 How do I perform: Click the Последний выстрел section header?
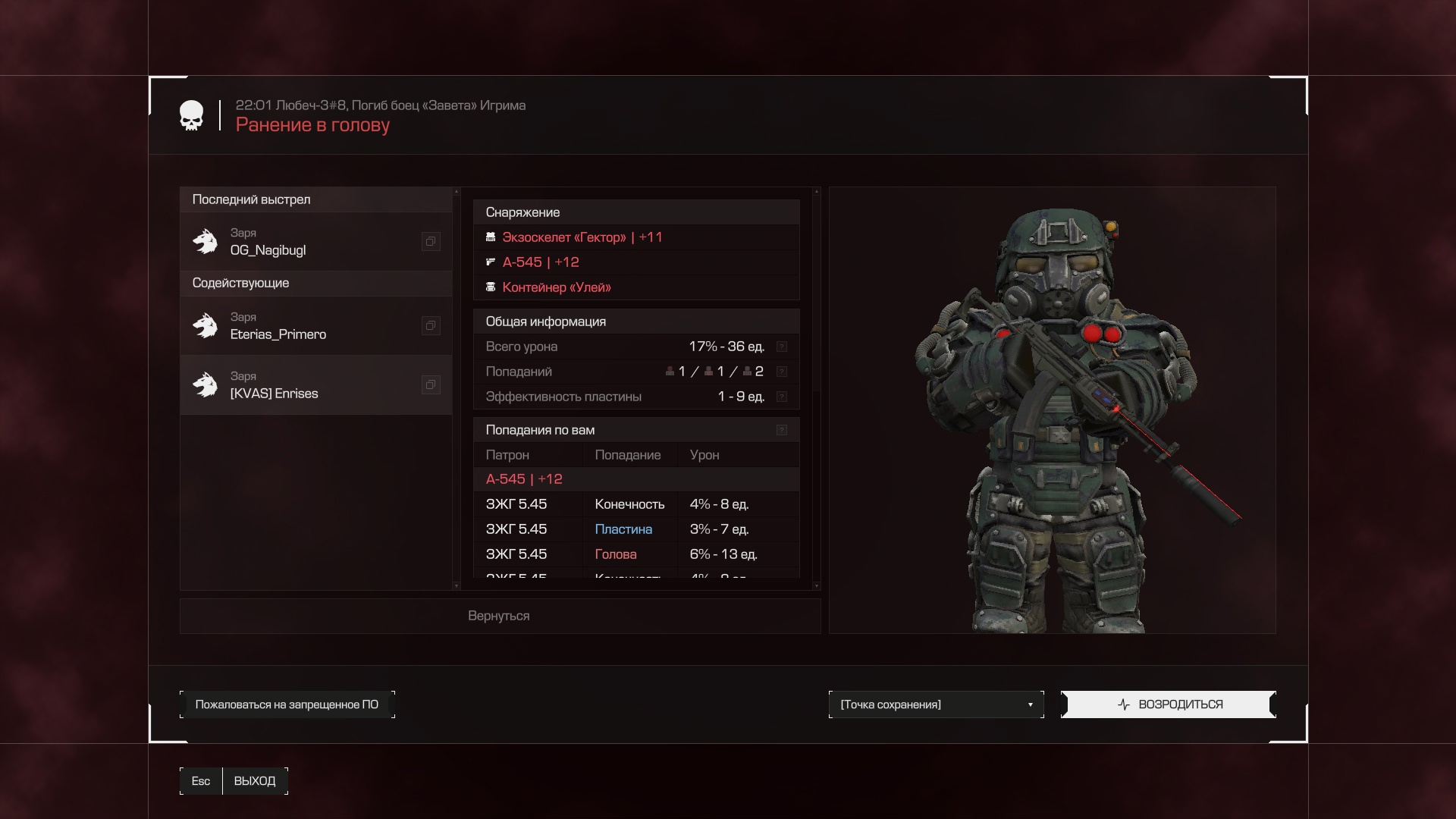coord(316,199)
